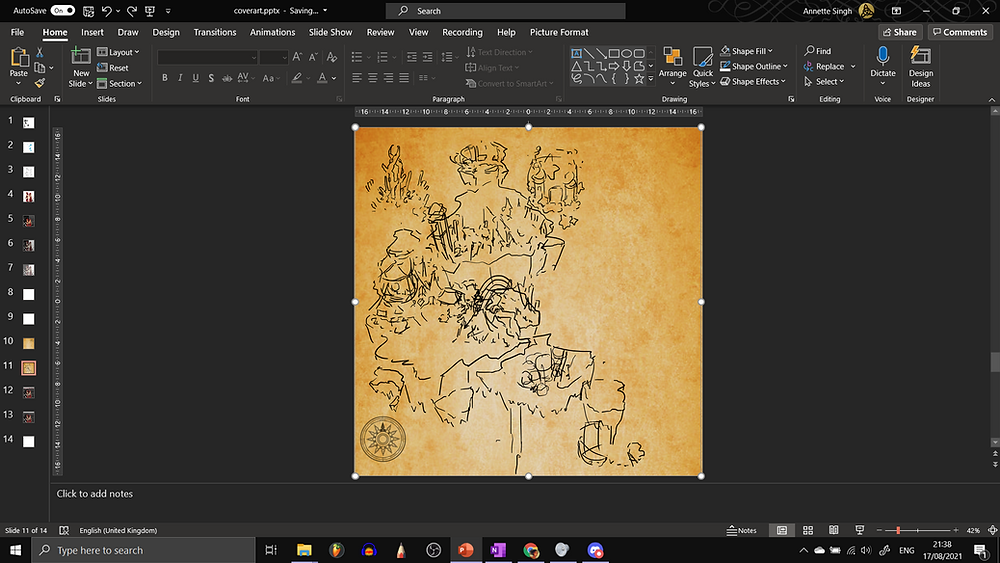Open File Explorer from taskbar
The image size is (1000, 563).
pyautogui.click(x=304, y=550)
